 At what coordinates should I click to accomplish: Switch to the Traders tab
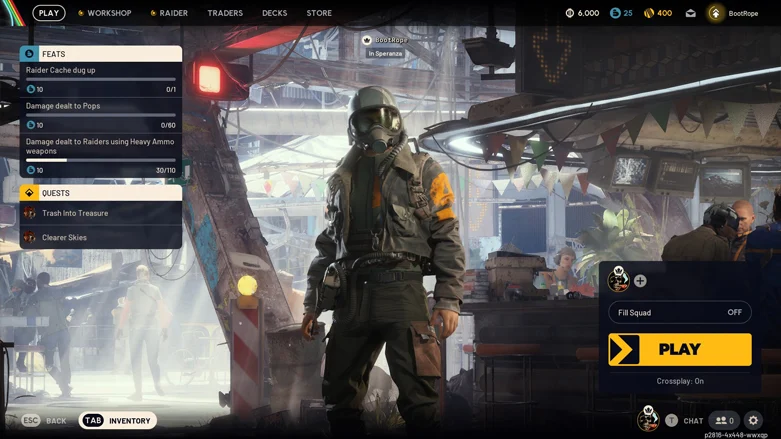pyautogui.click(x=225, y=13)
